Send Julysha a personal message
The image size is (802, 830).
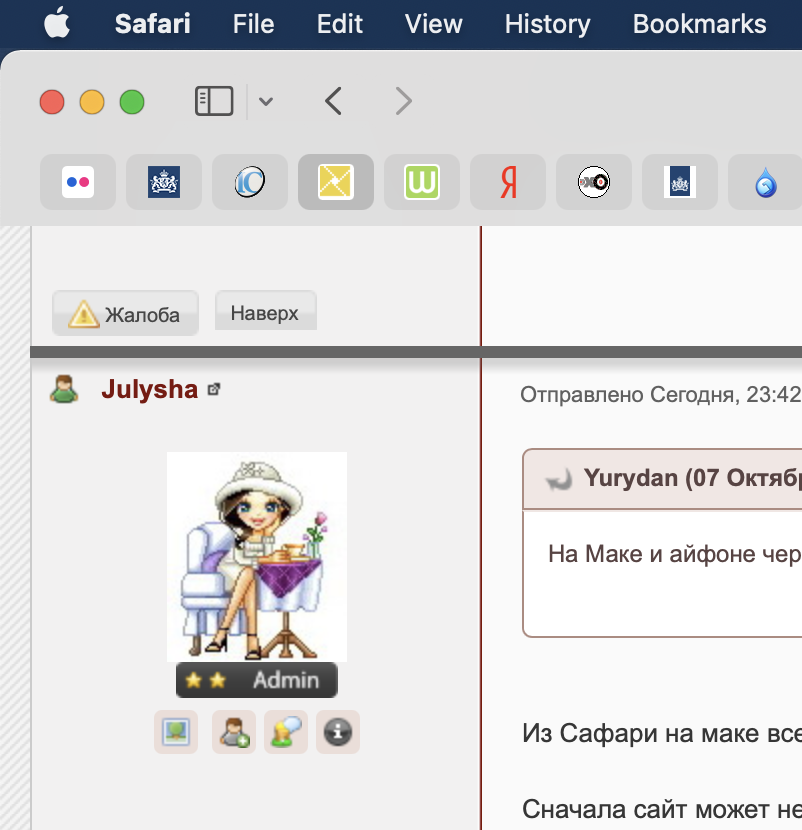286,732
